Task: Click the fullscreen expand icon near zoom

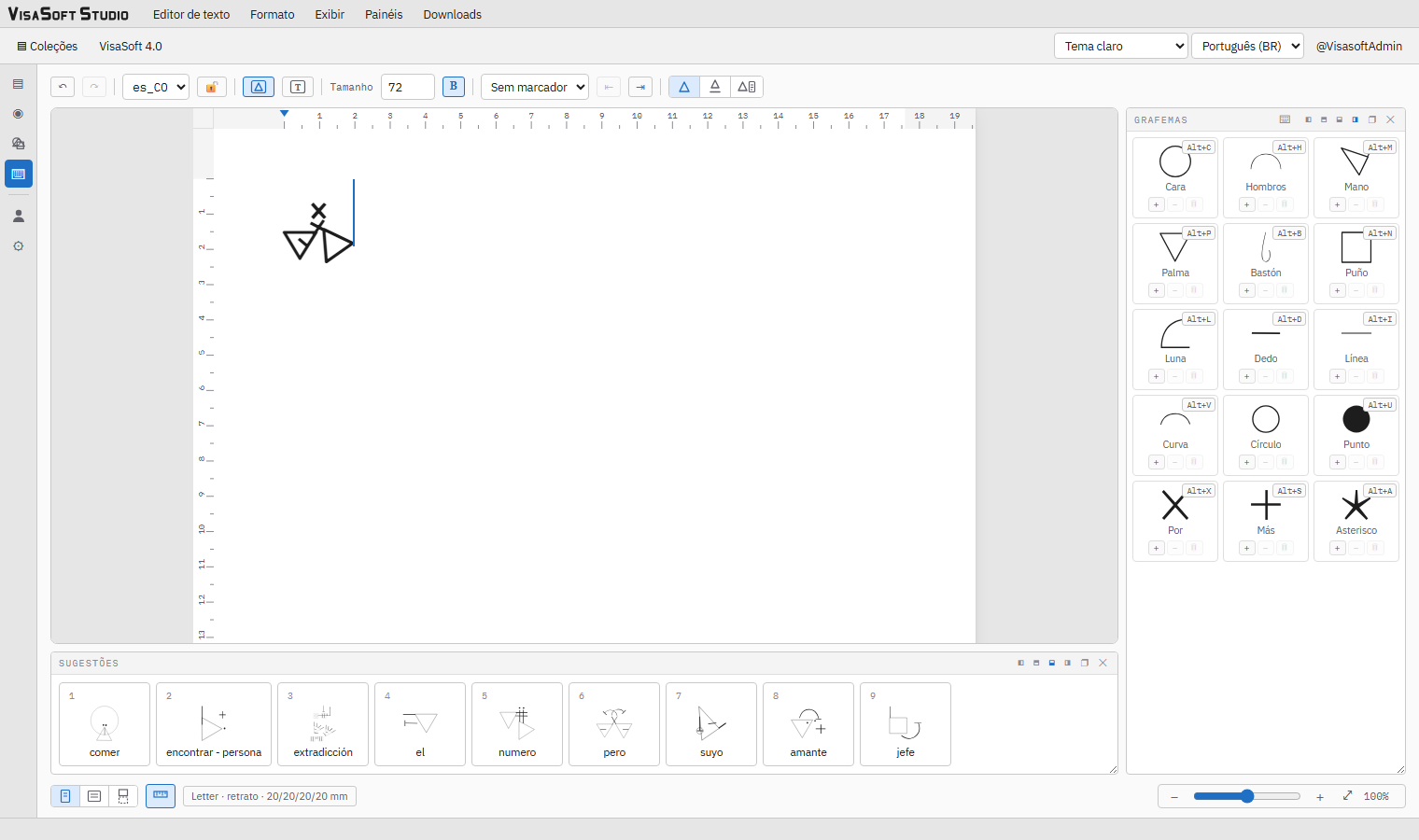Action: (x=1347, y=796)
